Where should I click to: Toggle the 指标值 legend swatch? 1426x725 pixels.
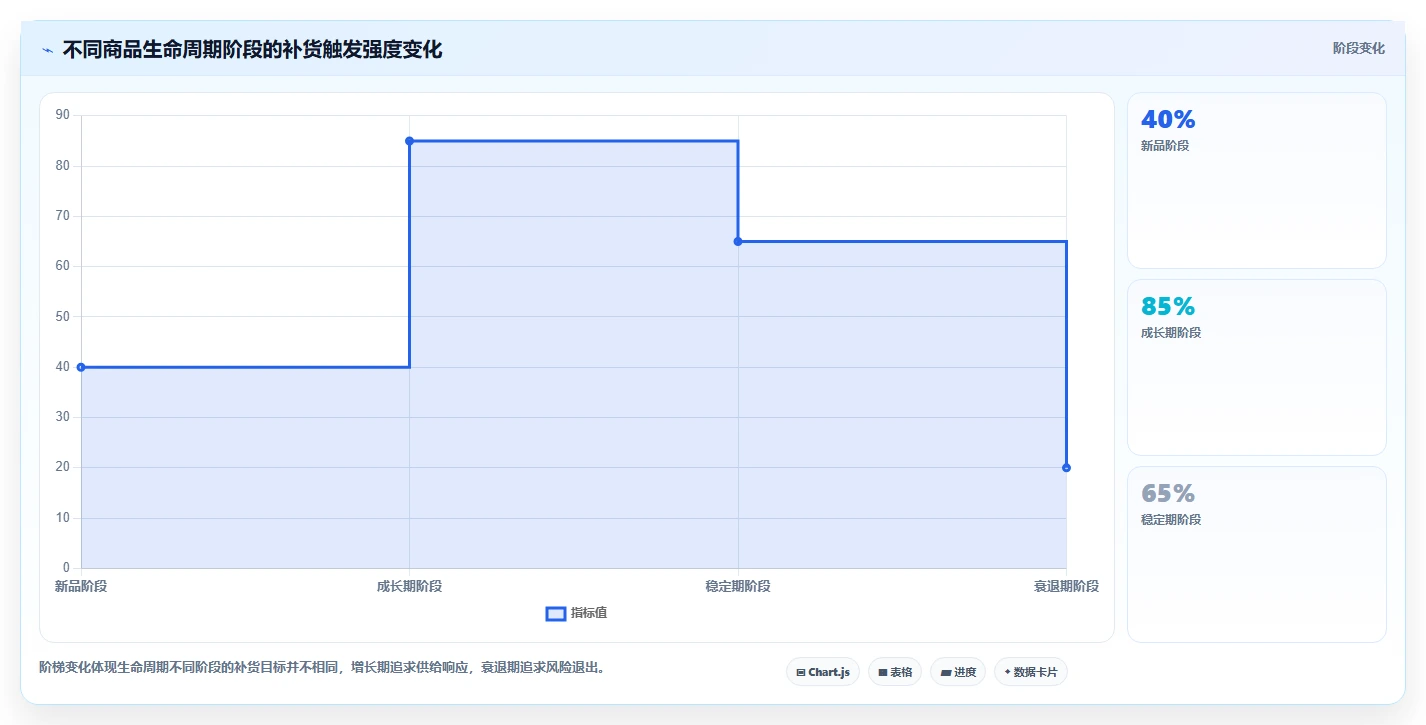coord(556,613)
